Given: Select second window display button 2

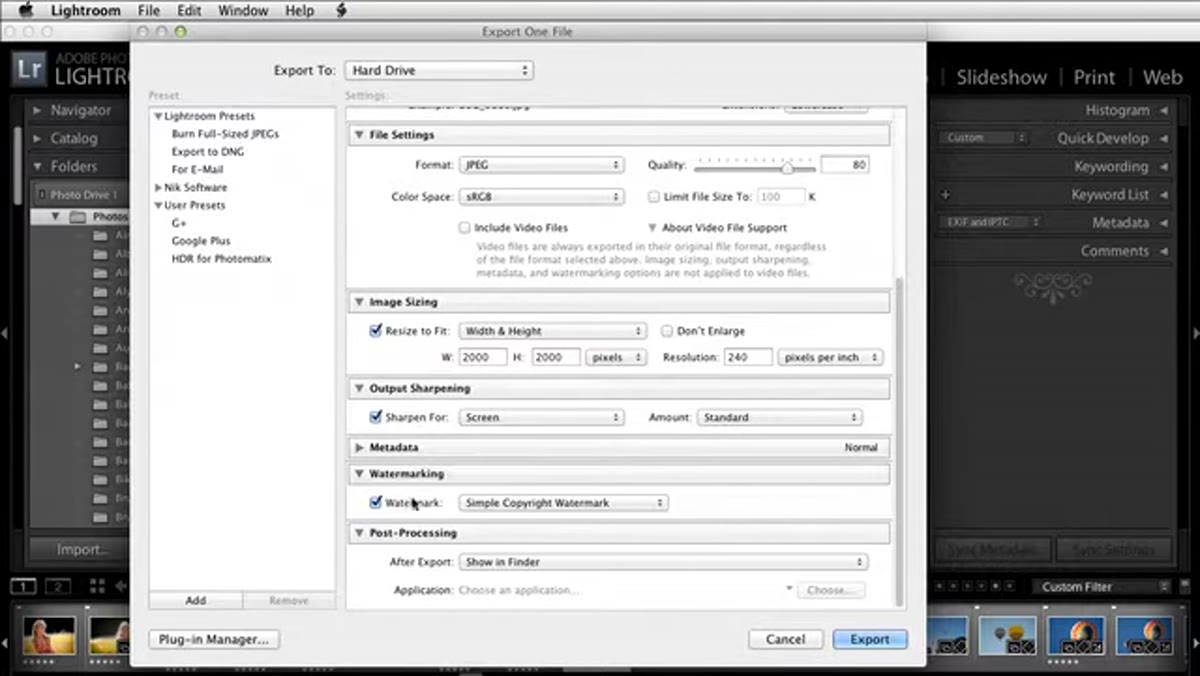Looking at the screenshot, I should point(59,586).
